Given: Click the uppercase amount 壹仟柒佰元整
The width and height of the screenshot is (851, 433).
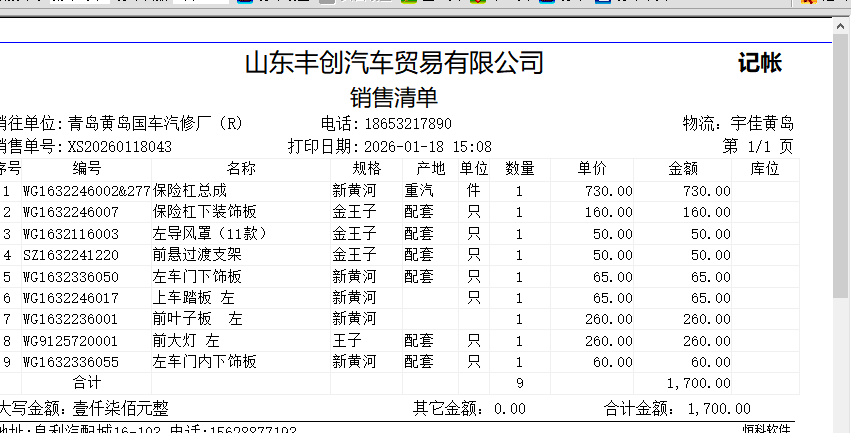Looking at the screenshot, I should [121, 408].
